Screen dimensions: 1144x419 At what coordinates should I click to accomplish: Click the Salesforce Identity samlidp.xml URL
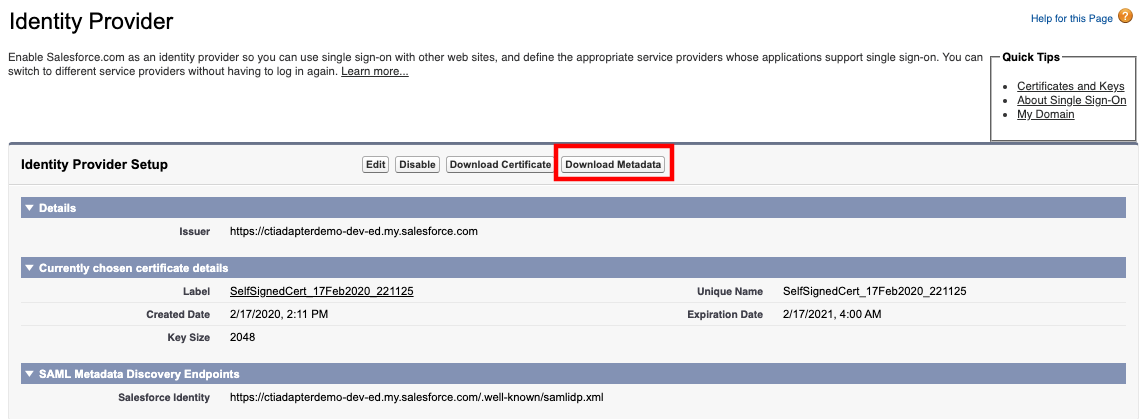pos(417,398)
